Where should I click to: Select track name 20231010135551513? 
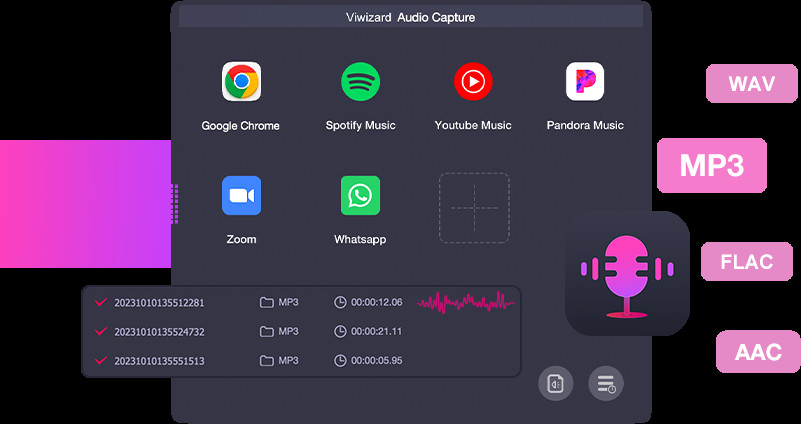coord(159,361)
